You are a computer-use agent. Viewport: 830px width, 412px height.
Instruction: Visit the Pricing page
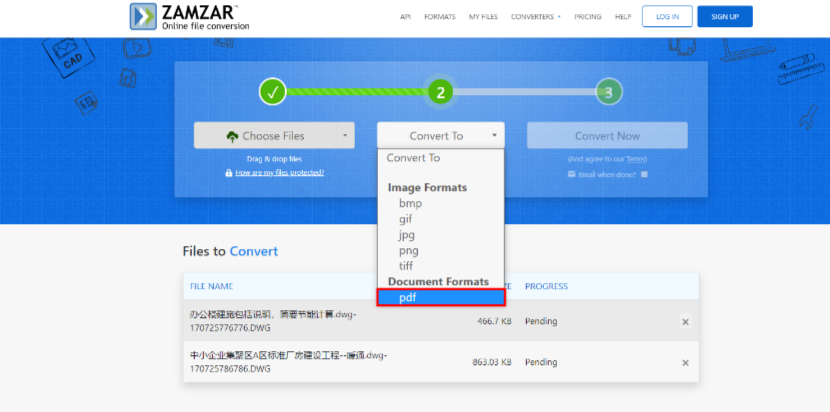coord(588,17)
